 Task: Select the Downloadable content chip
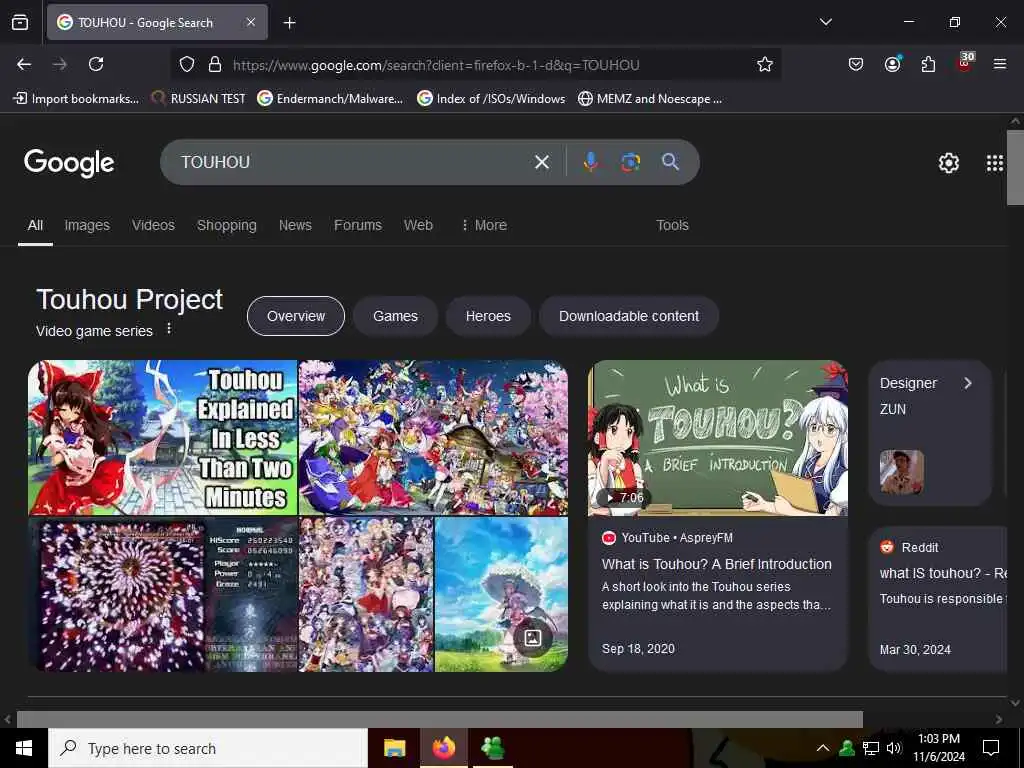pyautogui.click(x=629, y=316)
